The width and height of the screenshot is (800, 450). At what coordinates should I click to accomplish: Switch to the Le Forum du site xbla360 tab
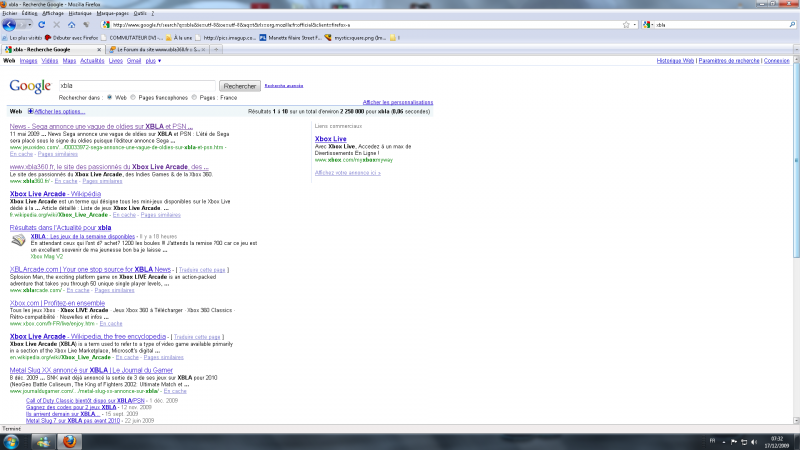[158, 49]
